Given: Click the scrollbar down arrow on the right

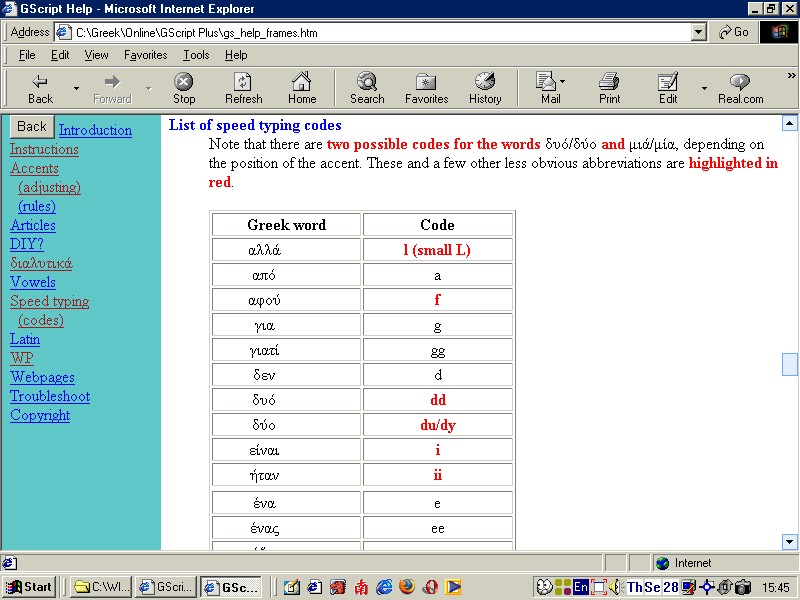Looking at the screenshot, I should pos(789,541).
